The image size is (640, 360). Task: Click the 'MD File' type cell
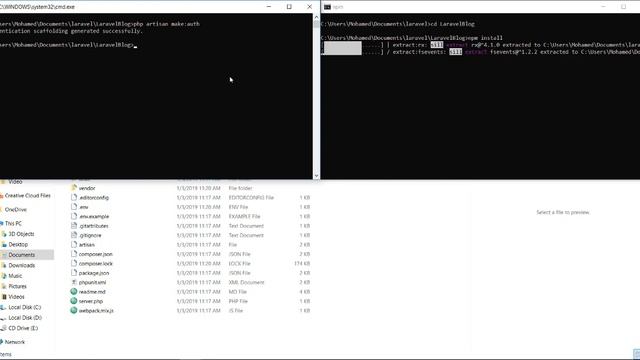coord(238,292)
